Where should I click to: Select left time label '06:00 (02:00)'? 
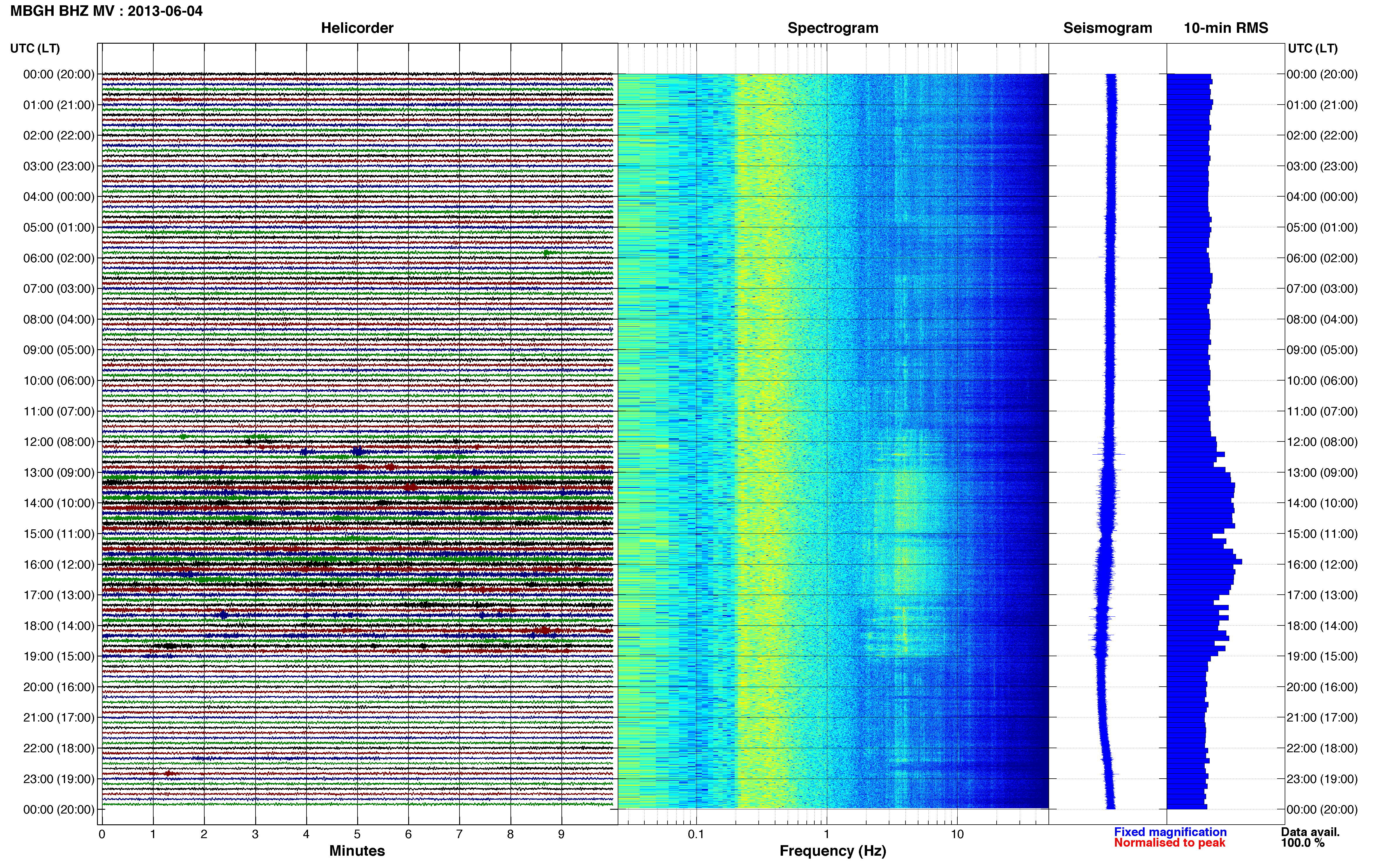(x=59, y=258)
